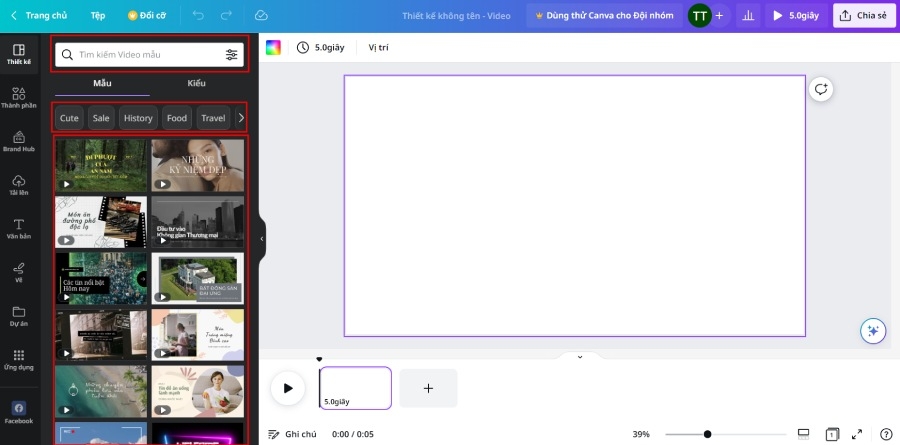This screenshot has height=445, width=900.
Task: Select the History category chip
Action: point(138,118)
